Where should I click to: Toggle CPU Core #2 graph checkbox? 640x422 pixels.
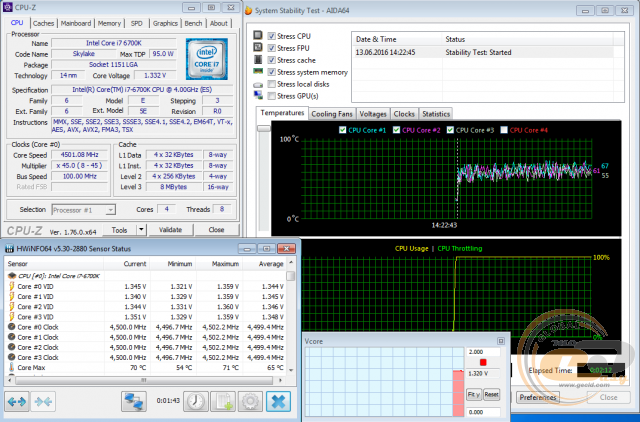point(396,130)
